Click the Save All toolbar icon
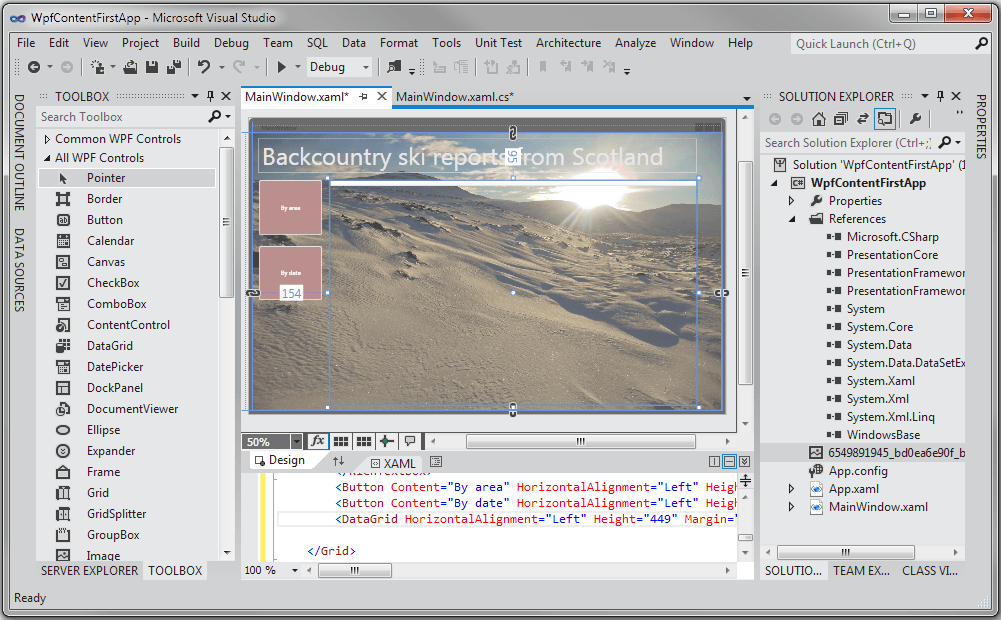This screenshot has width=1001, height=620. click(174, 67)
